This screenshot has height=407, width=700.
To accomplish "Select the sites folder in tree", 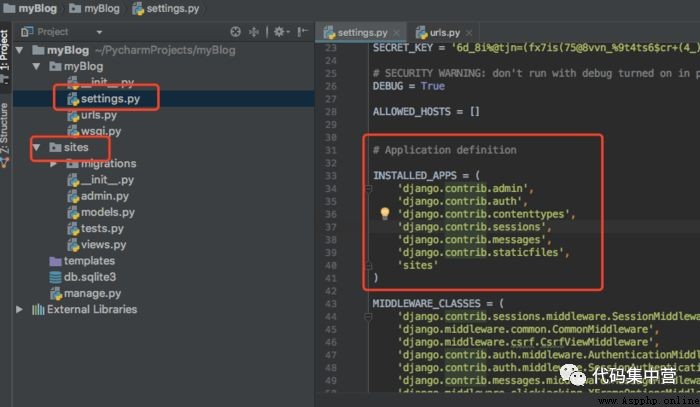I will [69, 147].
